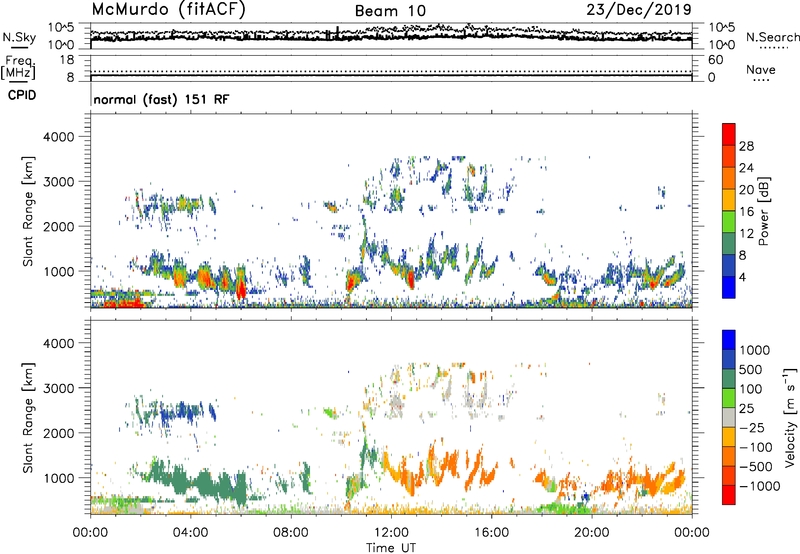The image size is (800, 554).
Task: Click the '4000' tick in power panel
Action: 59,137
